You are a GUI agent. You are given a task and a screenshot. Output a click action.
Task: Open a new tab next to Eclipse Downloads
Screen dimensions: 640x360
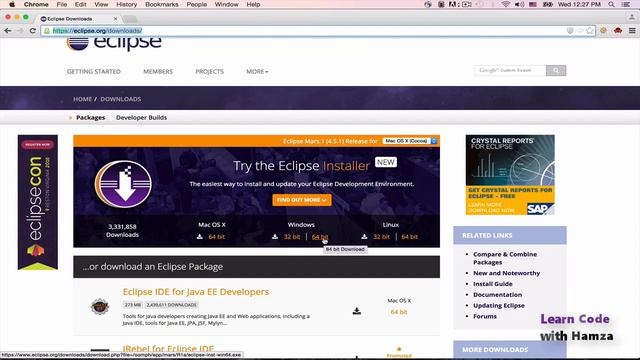point(130,19)
